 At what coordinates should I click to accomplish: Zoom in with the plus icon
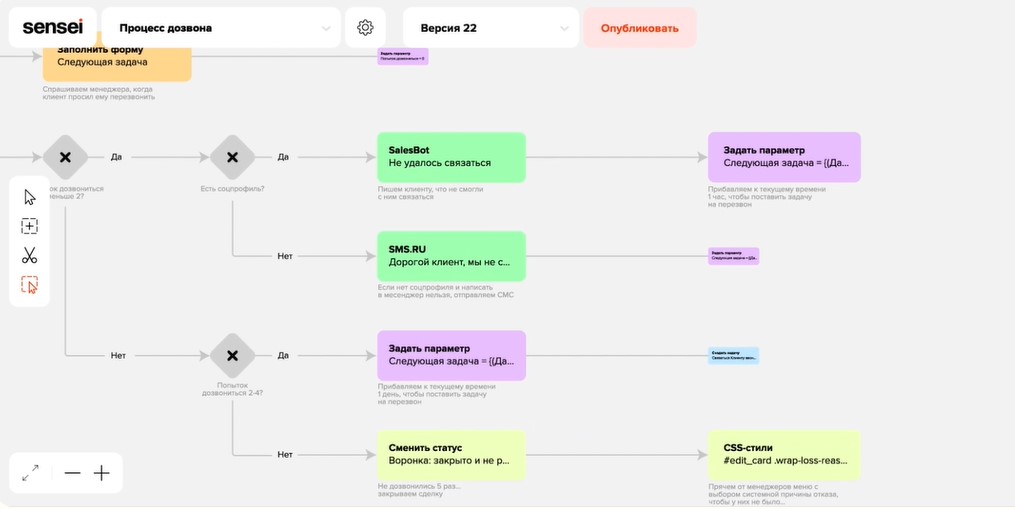[102, 473]
